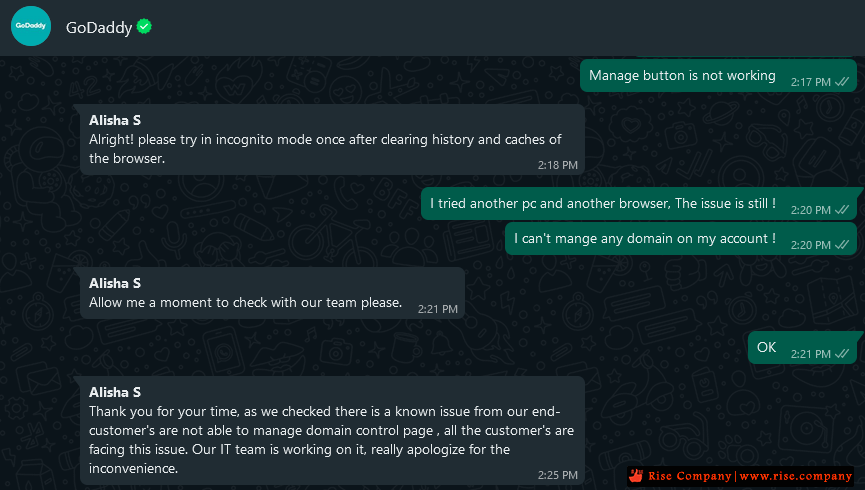Screen dimensions: 865x490
Task: Click read ticks on 'Manage button is not working'
Action: 842,82
